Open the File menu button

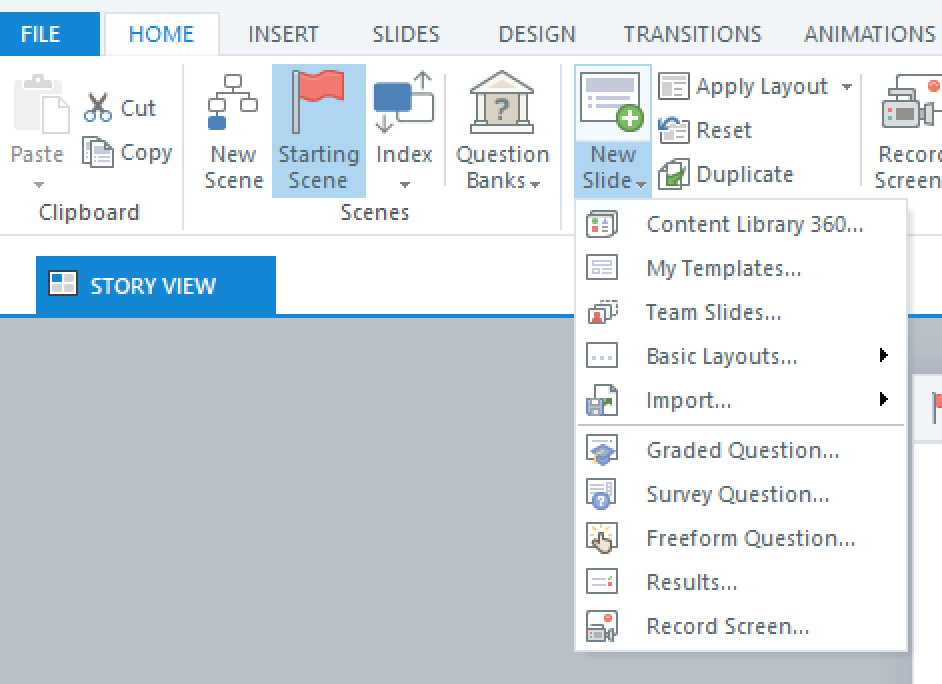pyautogui.click(x=41, y=34)
